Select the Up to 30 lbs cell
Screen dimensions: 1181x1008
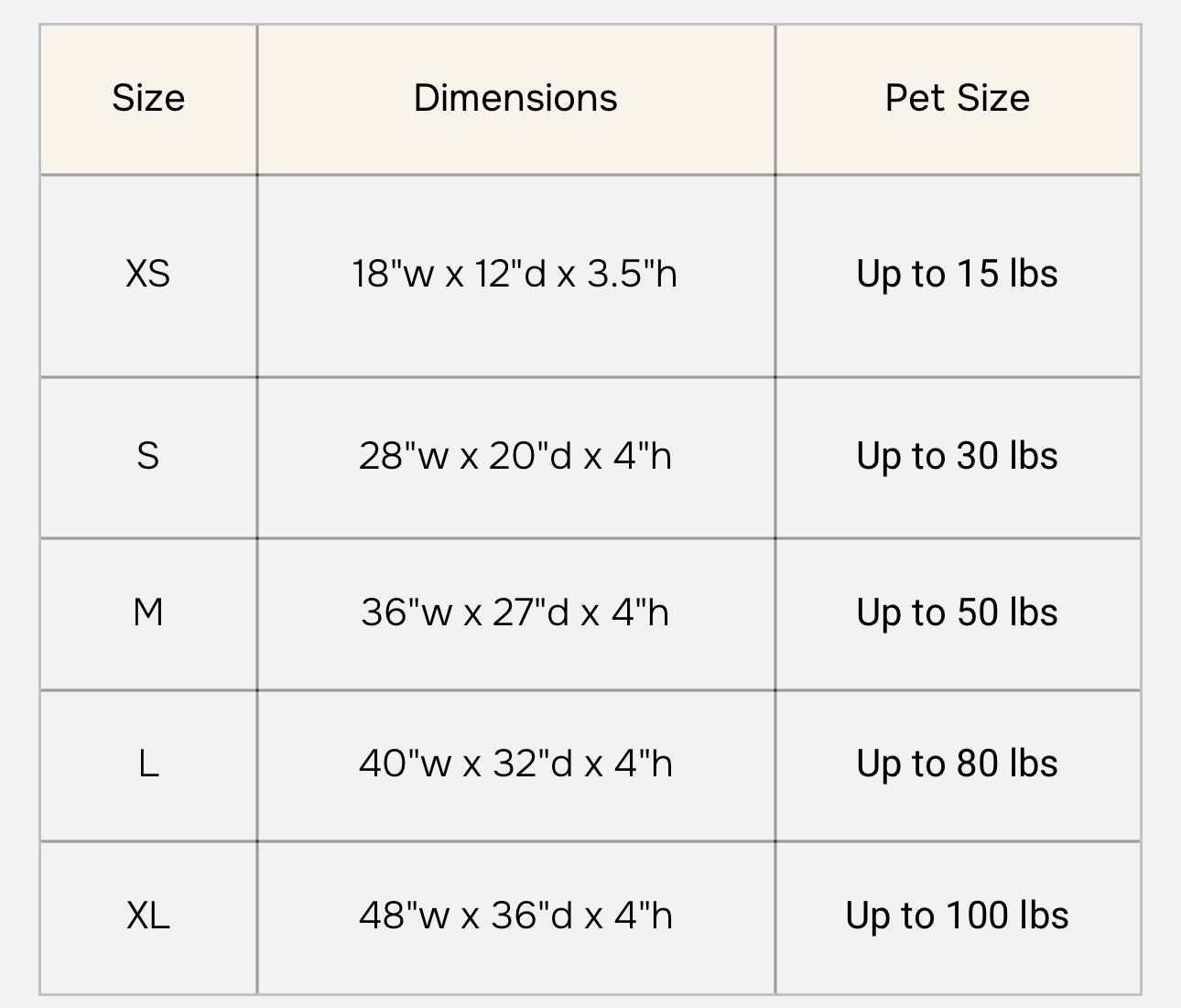[957, 456]
